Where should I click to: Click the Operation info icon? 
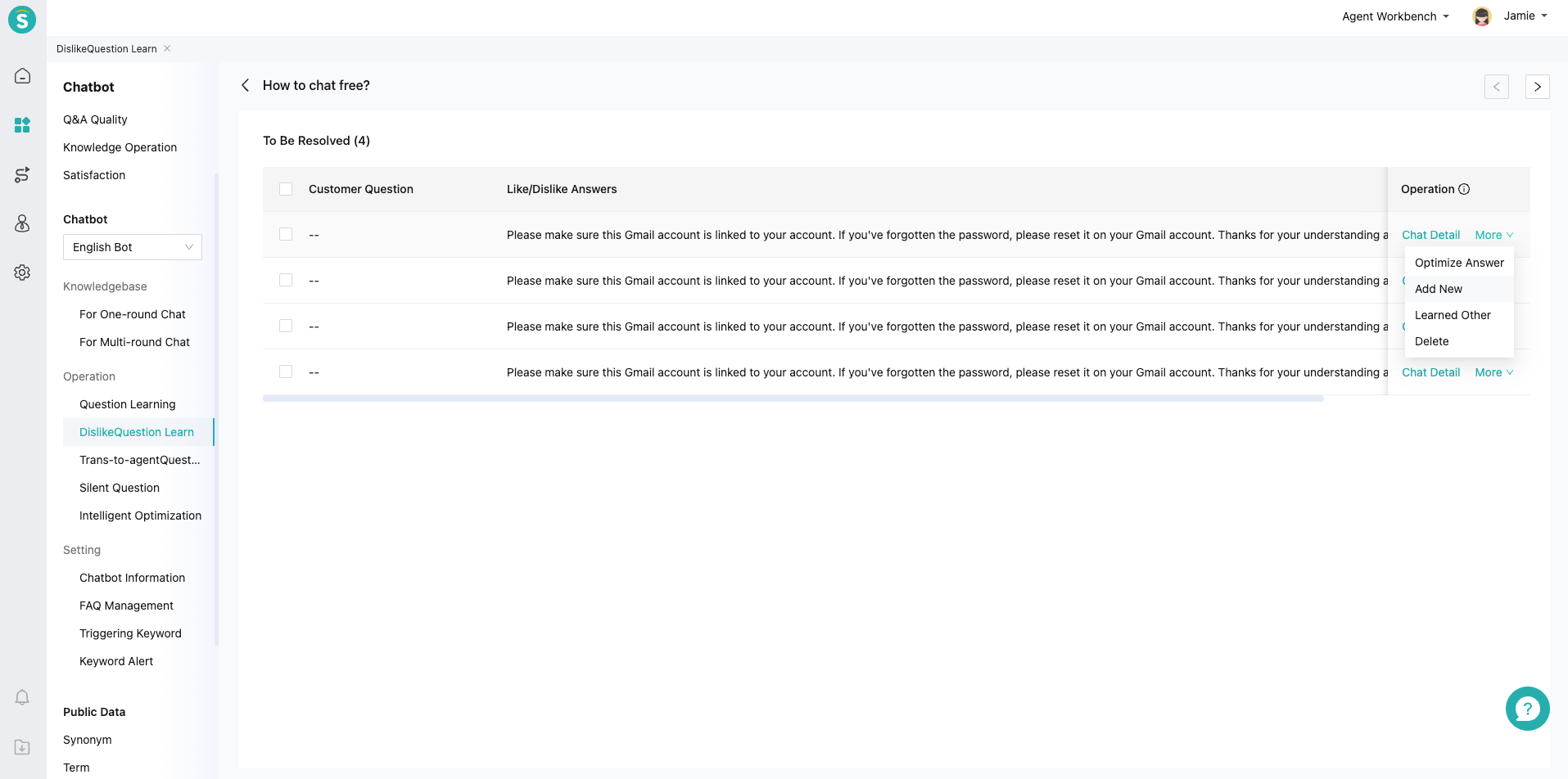(1464, 189)
